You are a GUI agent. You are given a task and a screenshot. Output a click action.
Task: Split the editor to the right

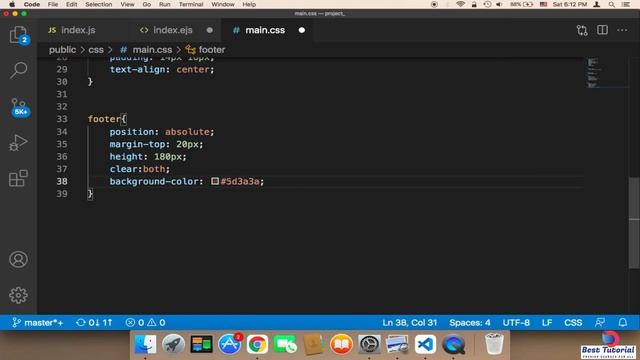pyautogui.click(x=602, y=30)
